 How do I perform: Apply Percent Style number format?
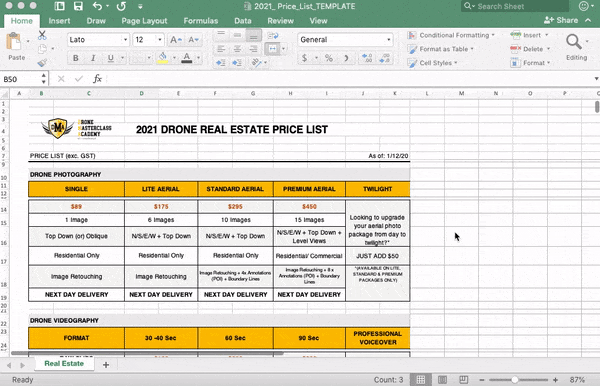click(328, 58)
